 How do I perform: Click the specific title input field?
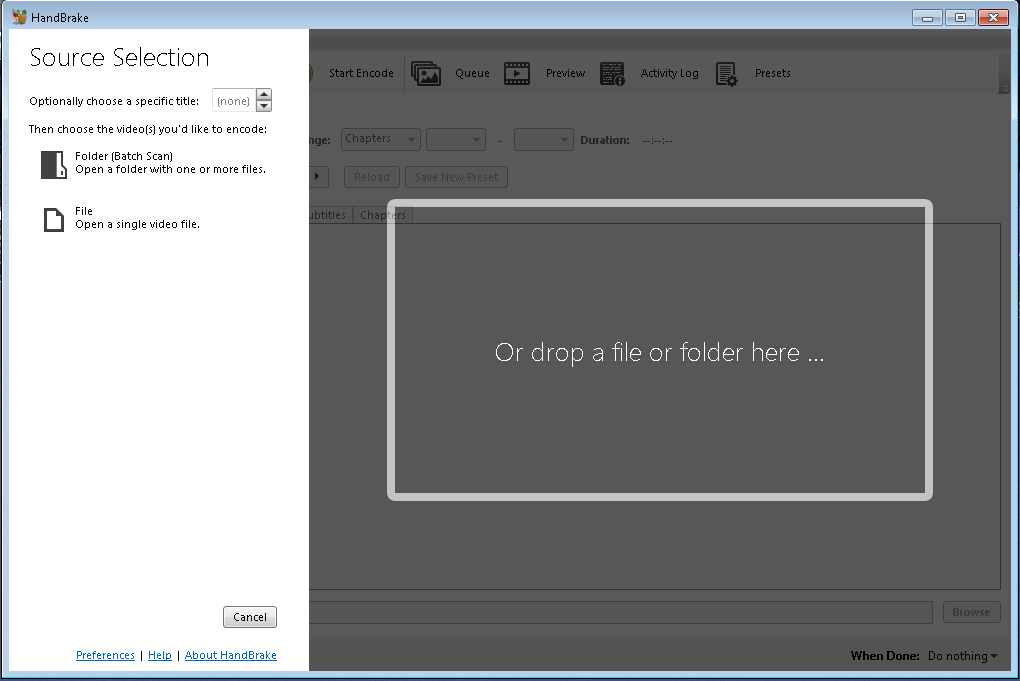[233, 101]
